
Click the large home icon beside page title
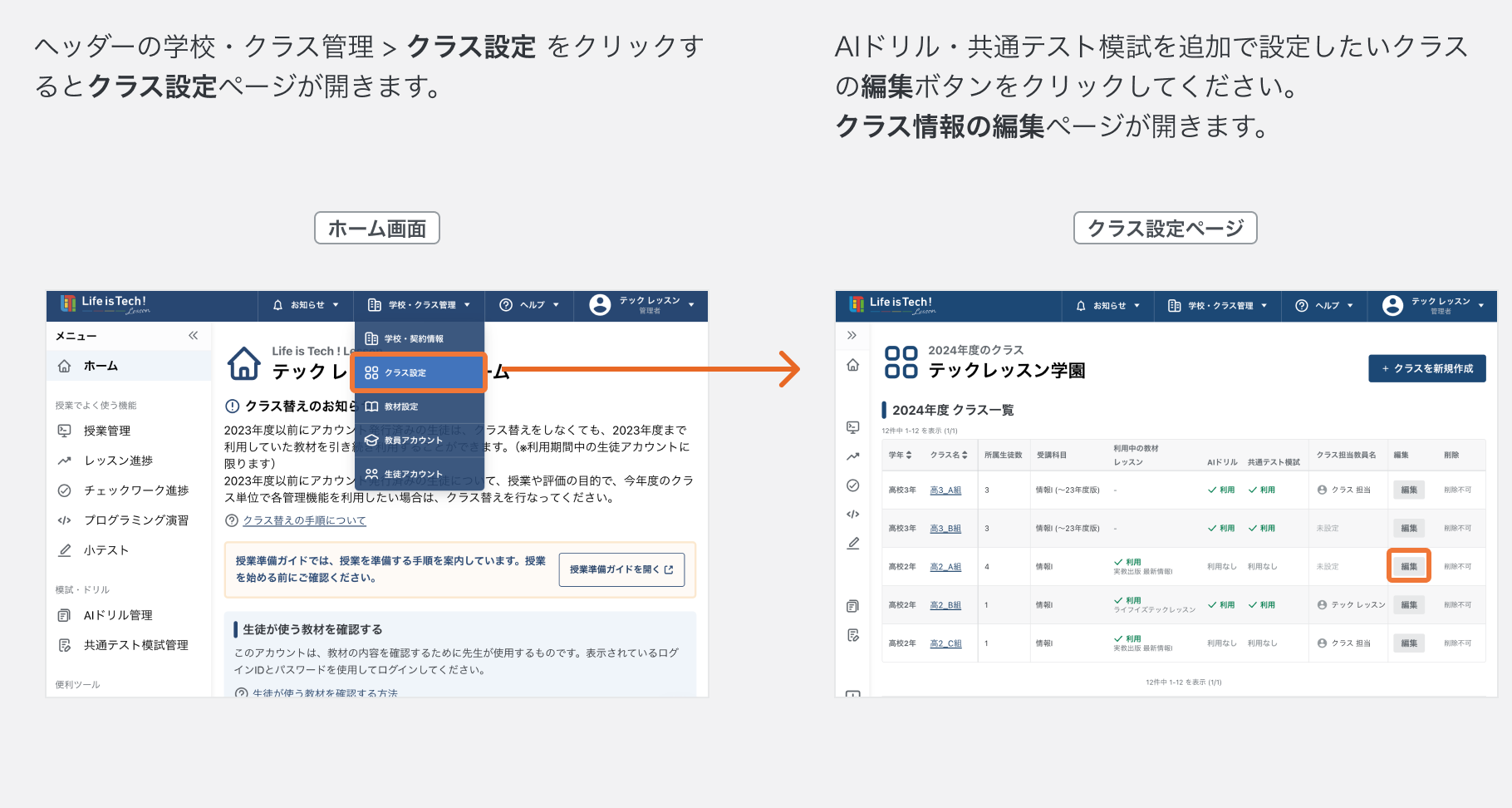244,363
